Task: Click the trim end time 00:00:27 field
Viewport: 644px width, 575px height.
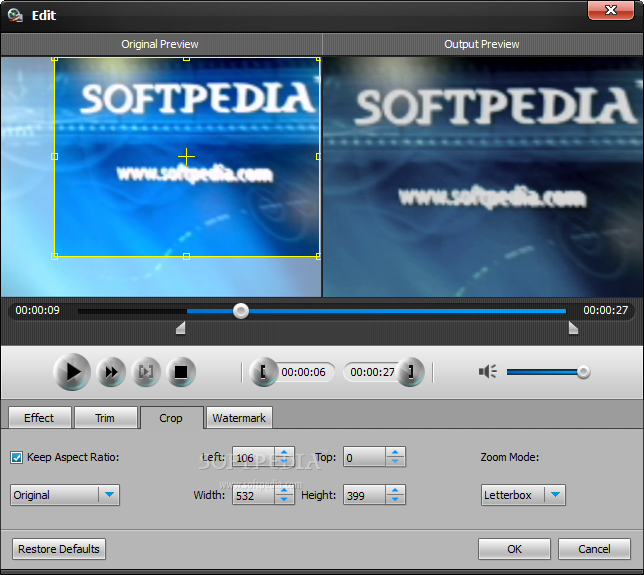Action: 372,372
